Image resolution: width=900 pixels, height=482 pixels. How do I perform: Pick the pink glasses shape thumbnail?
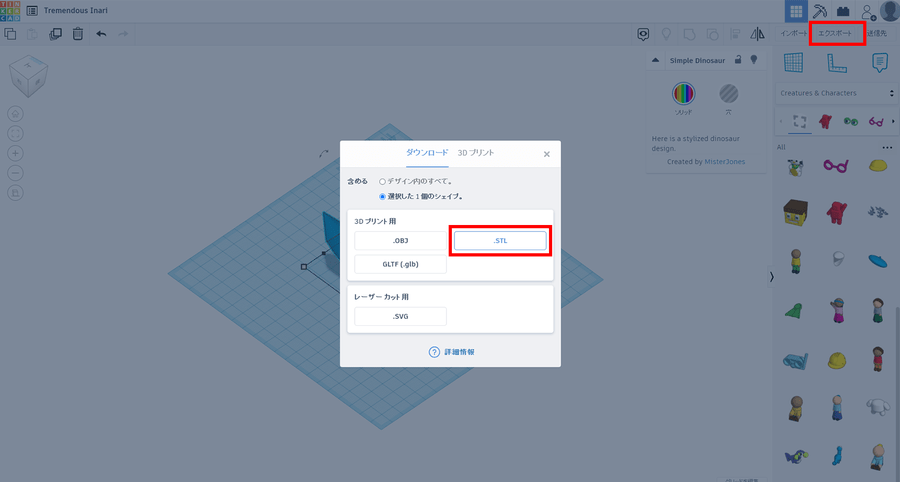tap(836, 166)
